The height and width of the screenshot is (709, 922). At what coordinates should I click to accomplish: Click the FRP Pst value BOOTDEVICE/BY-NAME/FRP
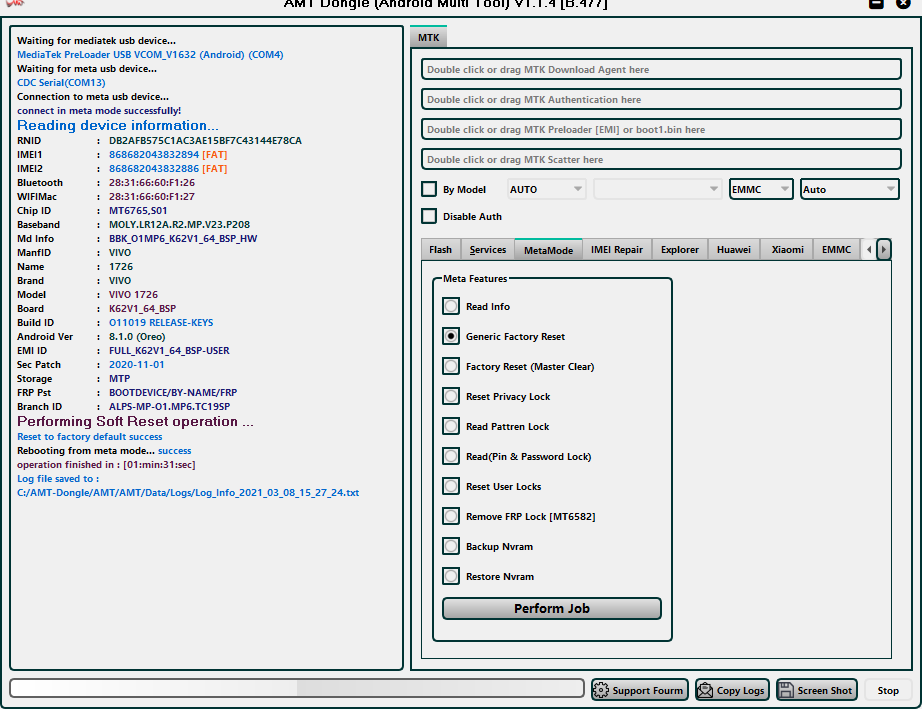coord(173,393)
